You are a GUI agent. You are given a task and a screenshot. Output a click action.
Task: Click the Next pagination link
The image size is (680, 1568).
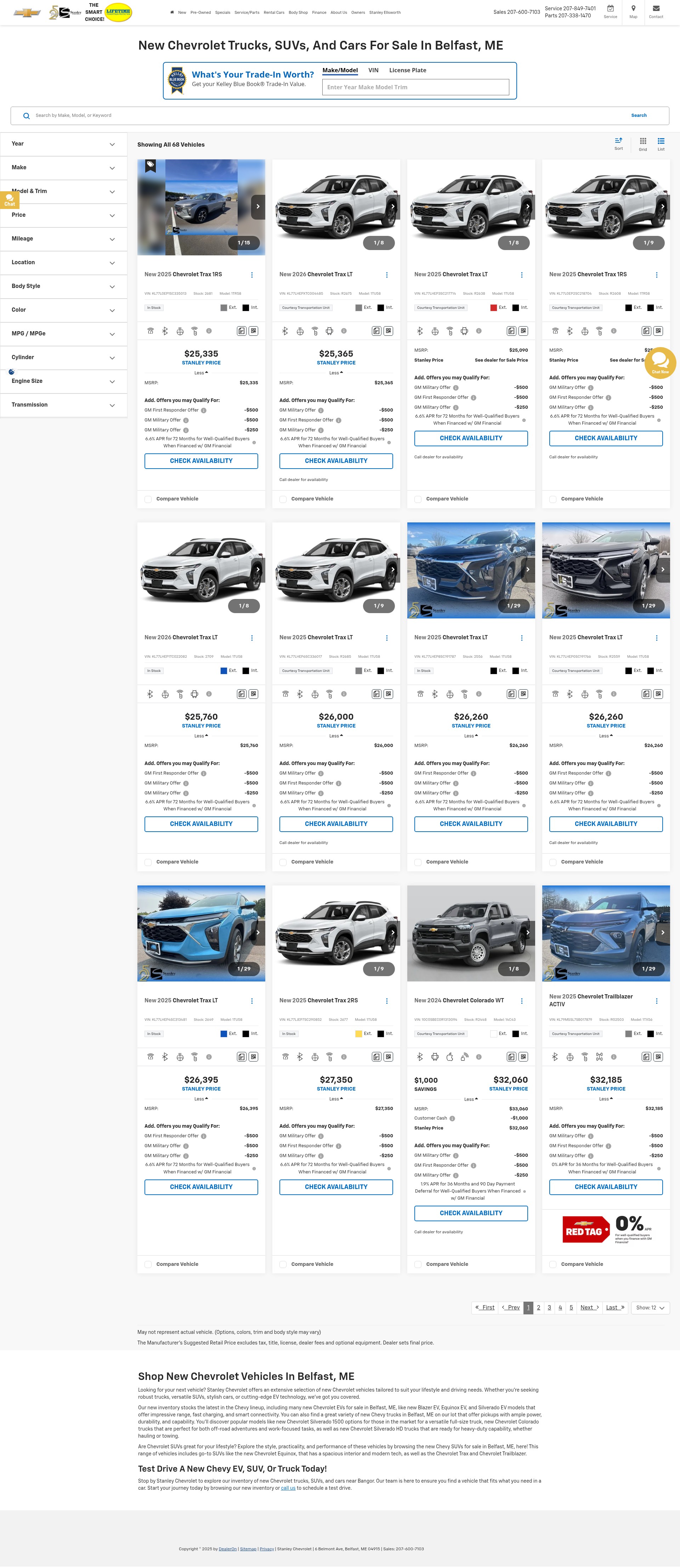[589, 1308]
